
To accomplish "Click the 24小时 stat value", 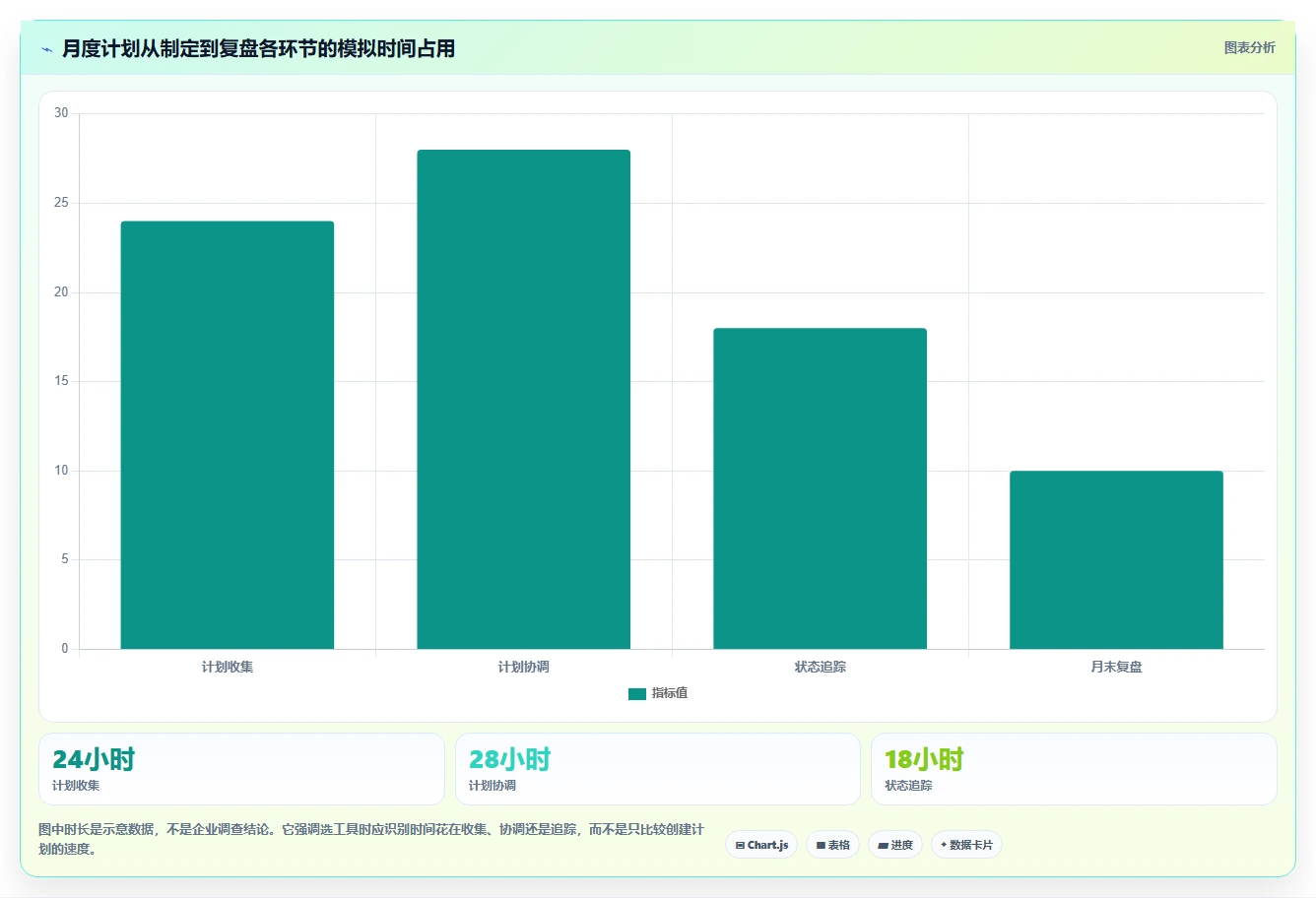I will pyautogui.click(x=94, y=759).
